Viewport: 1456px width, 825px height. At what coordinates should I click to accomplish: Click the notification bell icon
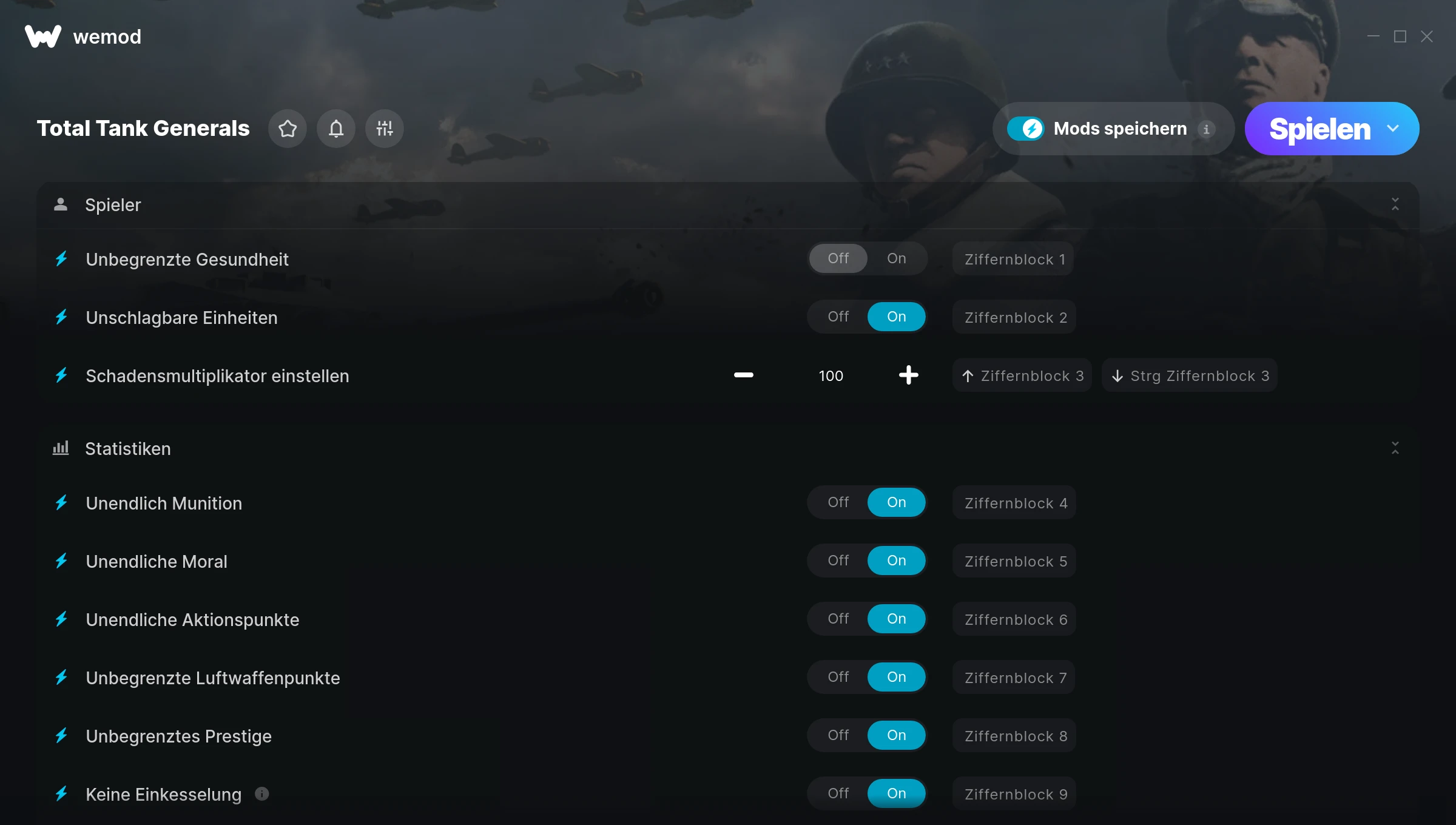[336, 129]
